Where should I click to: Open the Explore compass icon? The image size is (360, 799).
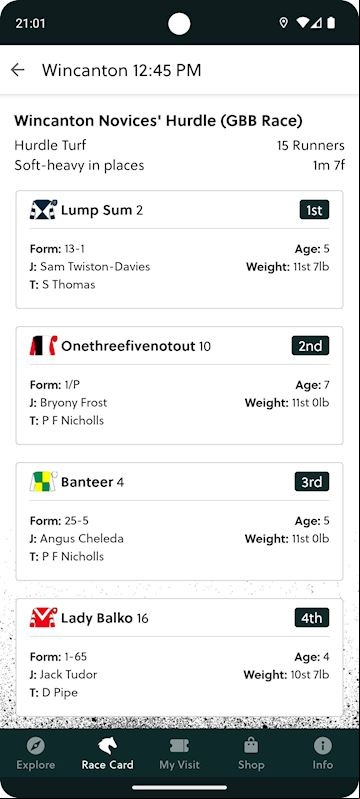(36, 747)
